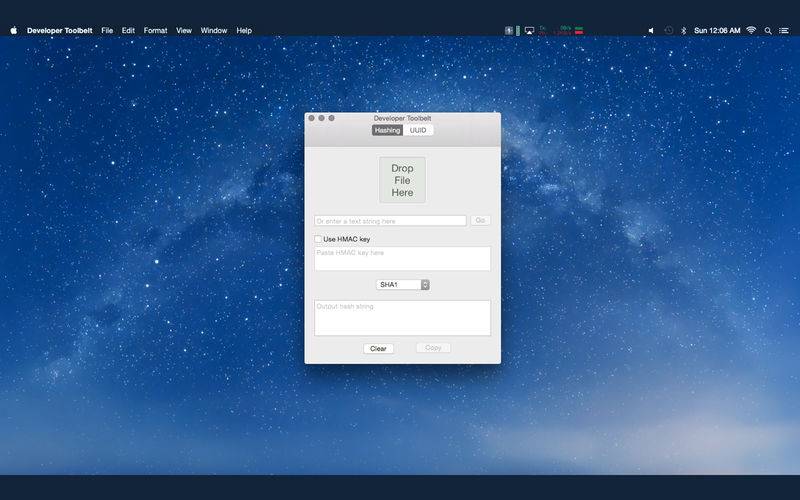Enable the Use HMAC key checkbox

click(318, 239)
